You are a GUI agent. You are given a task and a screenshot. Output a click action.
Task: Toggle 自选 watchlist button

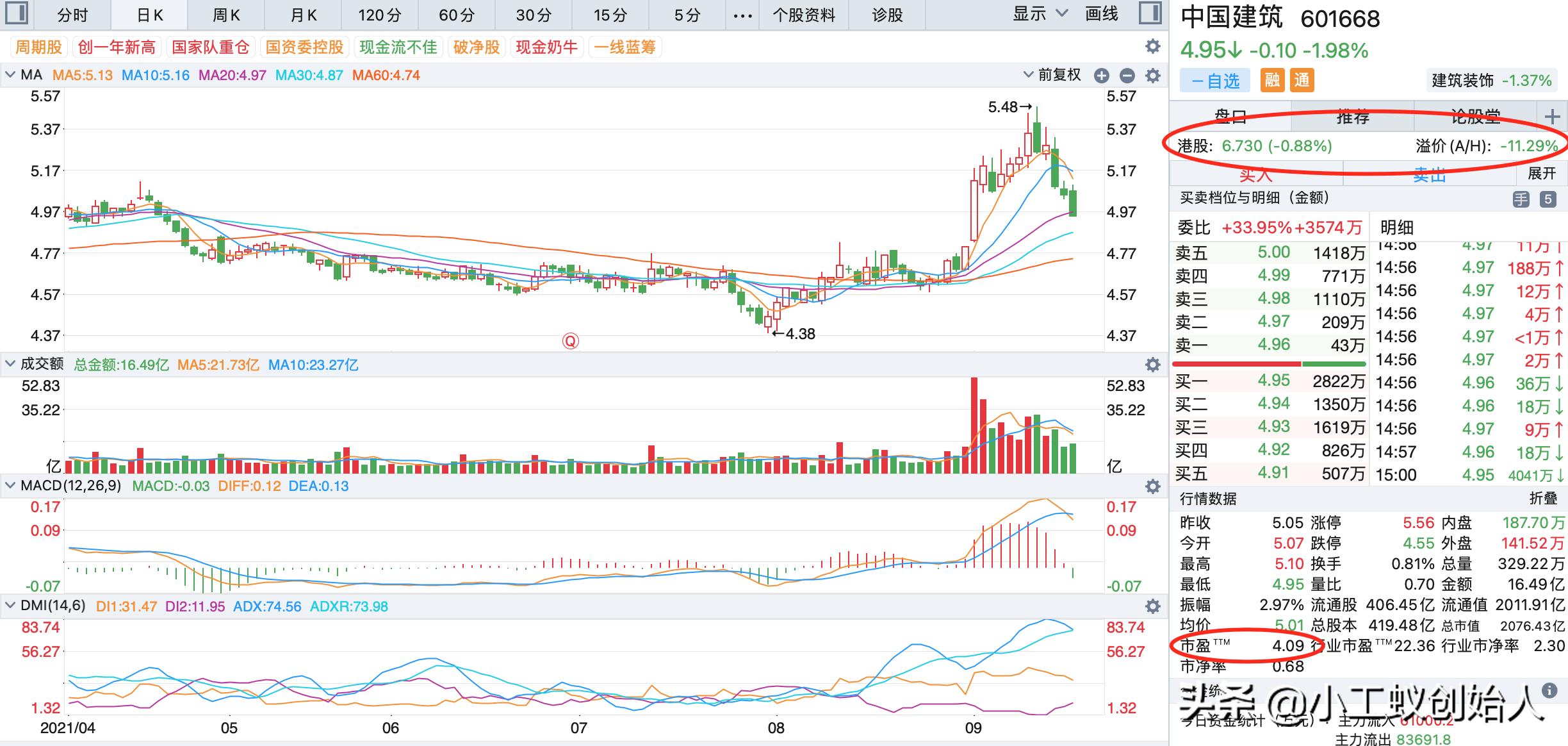(x=1215, y=81)
